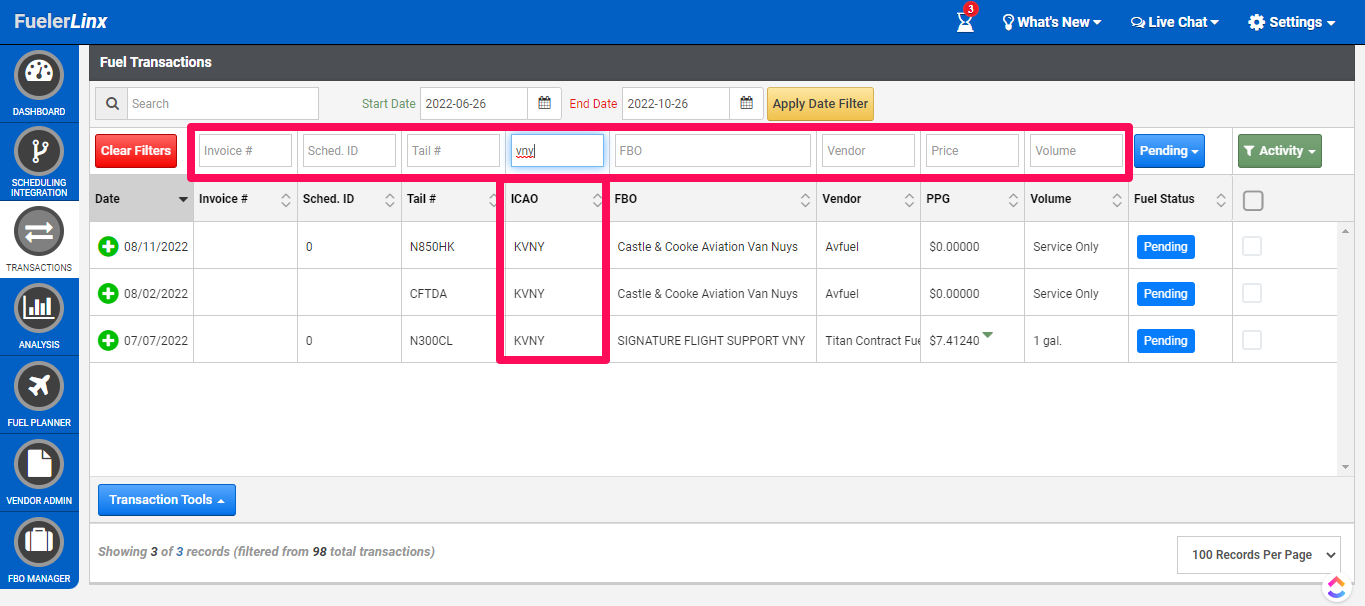Viewport: 1365px width, 606px height.
Task: Click the Start Date input 2022-06-26
Action: (474, 103)
